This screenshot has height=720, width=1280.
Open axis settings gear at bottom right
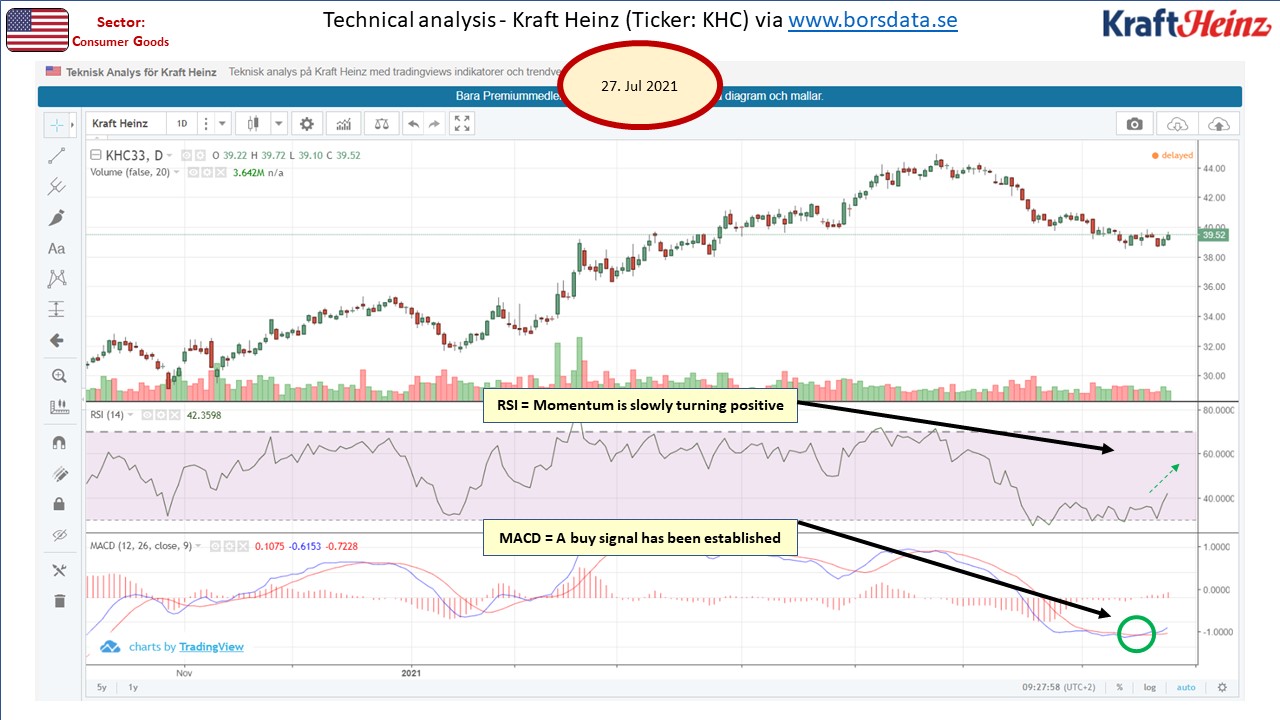[x=1222, y=688]
